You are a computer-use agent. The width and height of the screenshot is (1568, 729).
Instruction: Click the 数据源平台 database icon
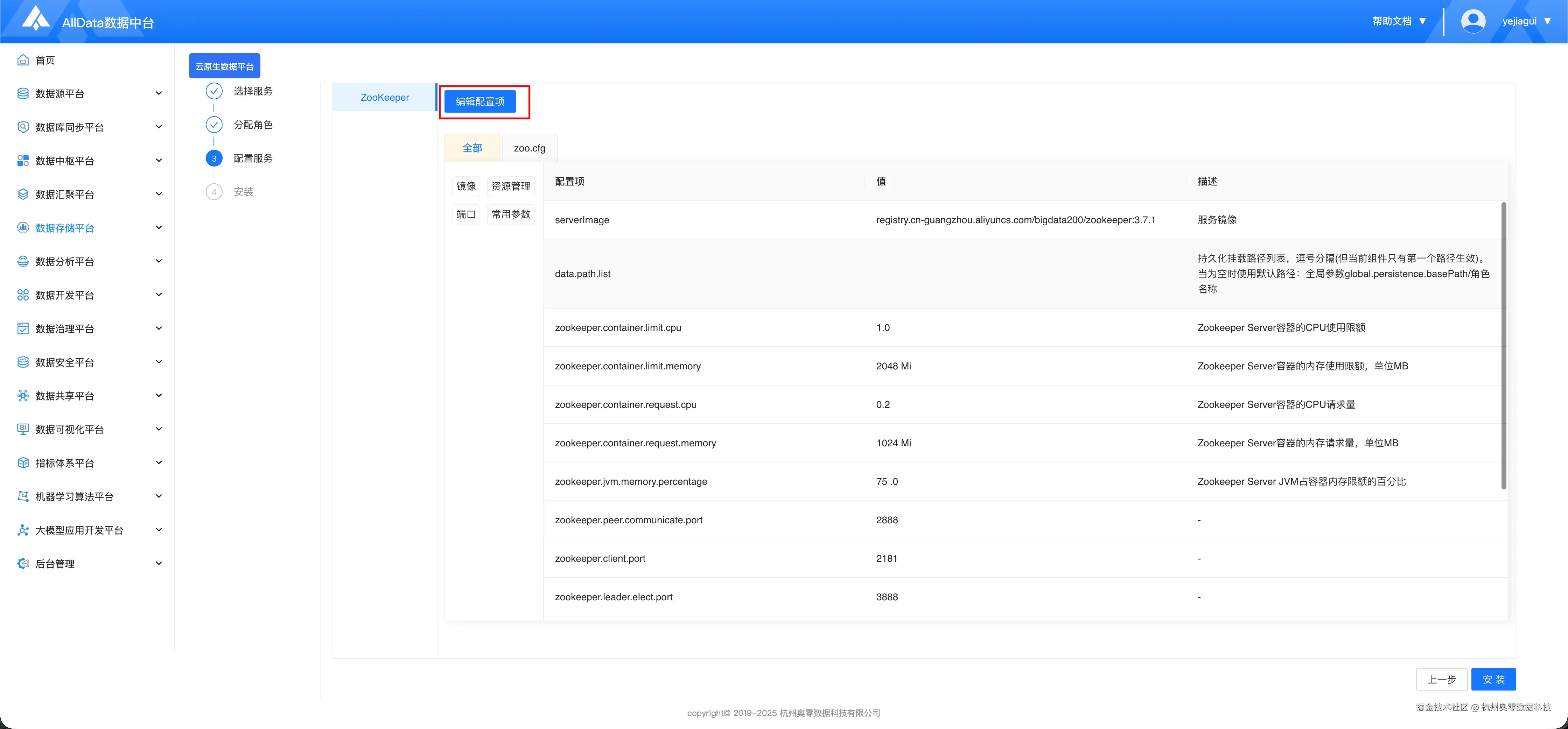pyautogui.click(x=23, y=94)
